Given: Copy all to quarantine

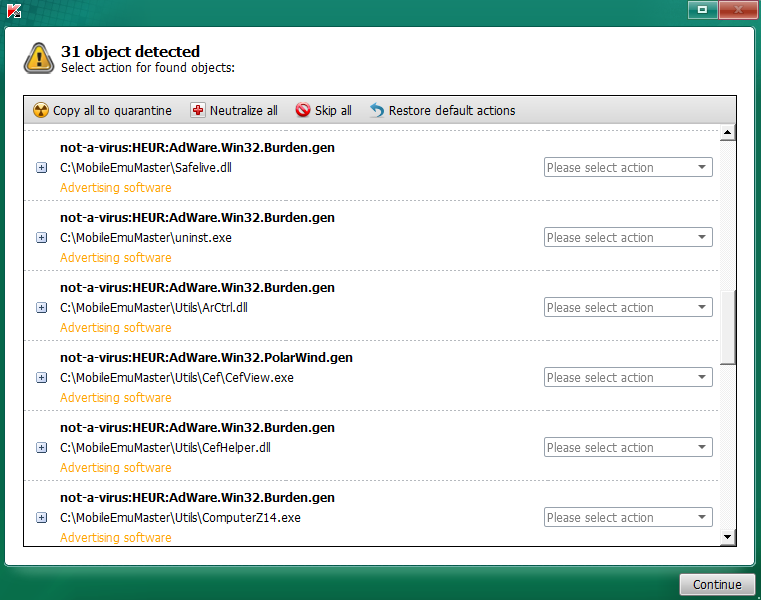Looking at the screenshot, I should [x=102, y=111].
